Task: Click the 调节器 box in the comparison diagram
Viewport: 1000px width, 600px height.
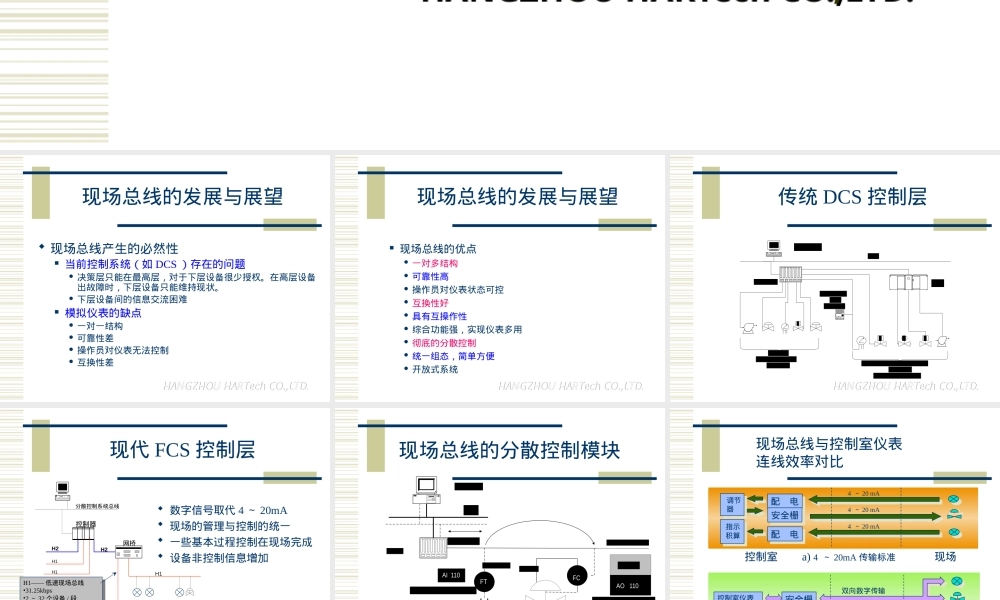Action: pos(732,504)
